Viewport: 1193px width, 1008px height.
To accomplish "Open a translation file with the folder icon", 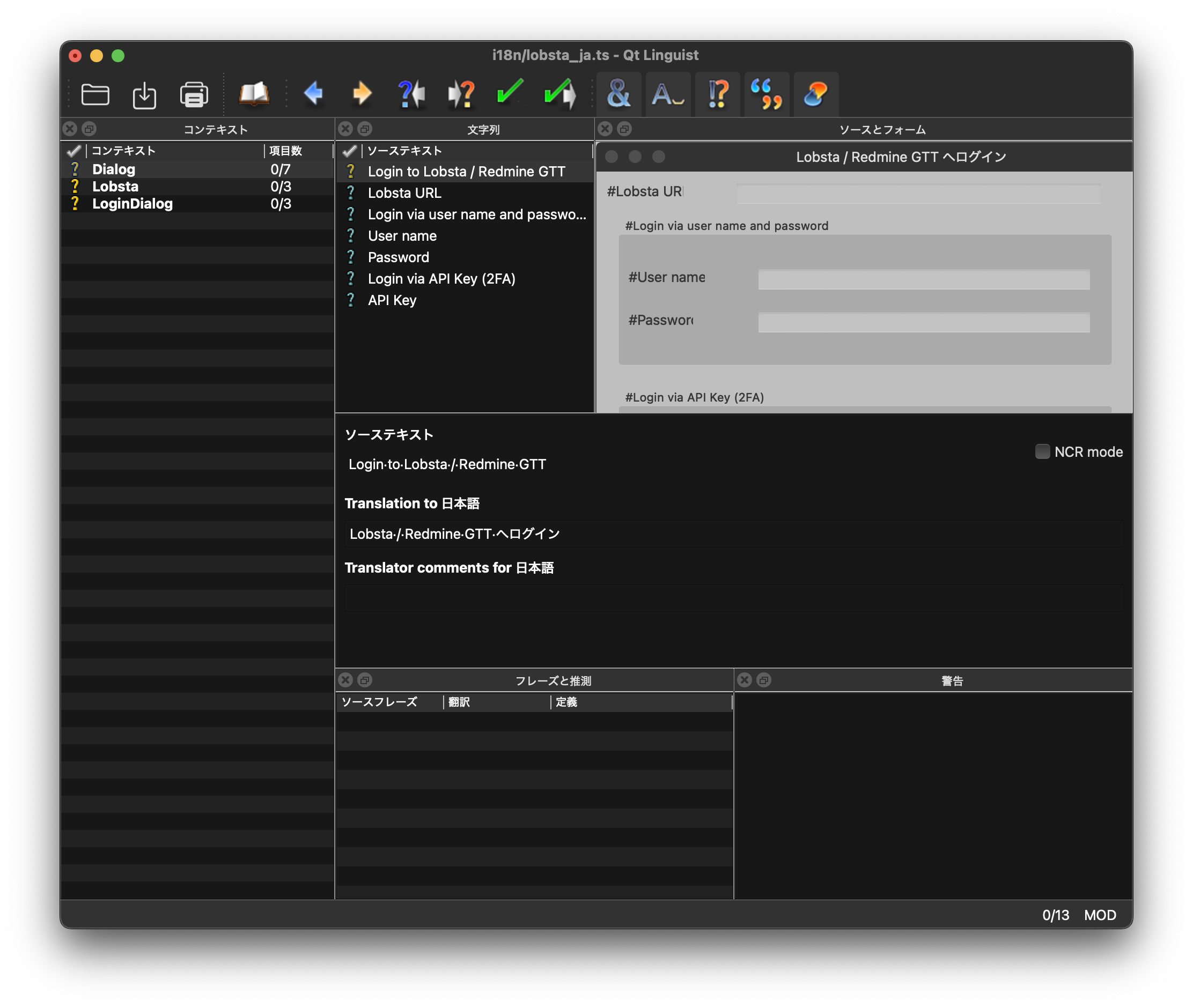I will (95, 94).
